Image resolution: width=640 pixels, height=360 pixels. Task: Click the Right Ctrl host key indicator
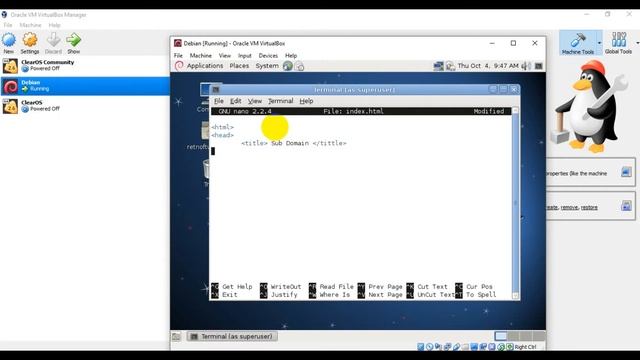point(525,347)
